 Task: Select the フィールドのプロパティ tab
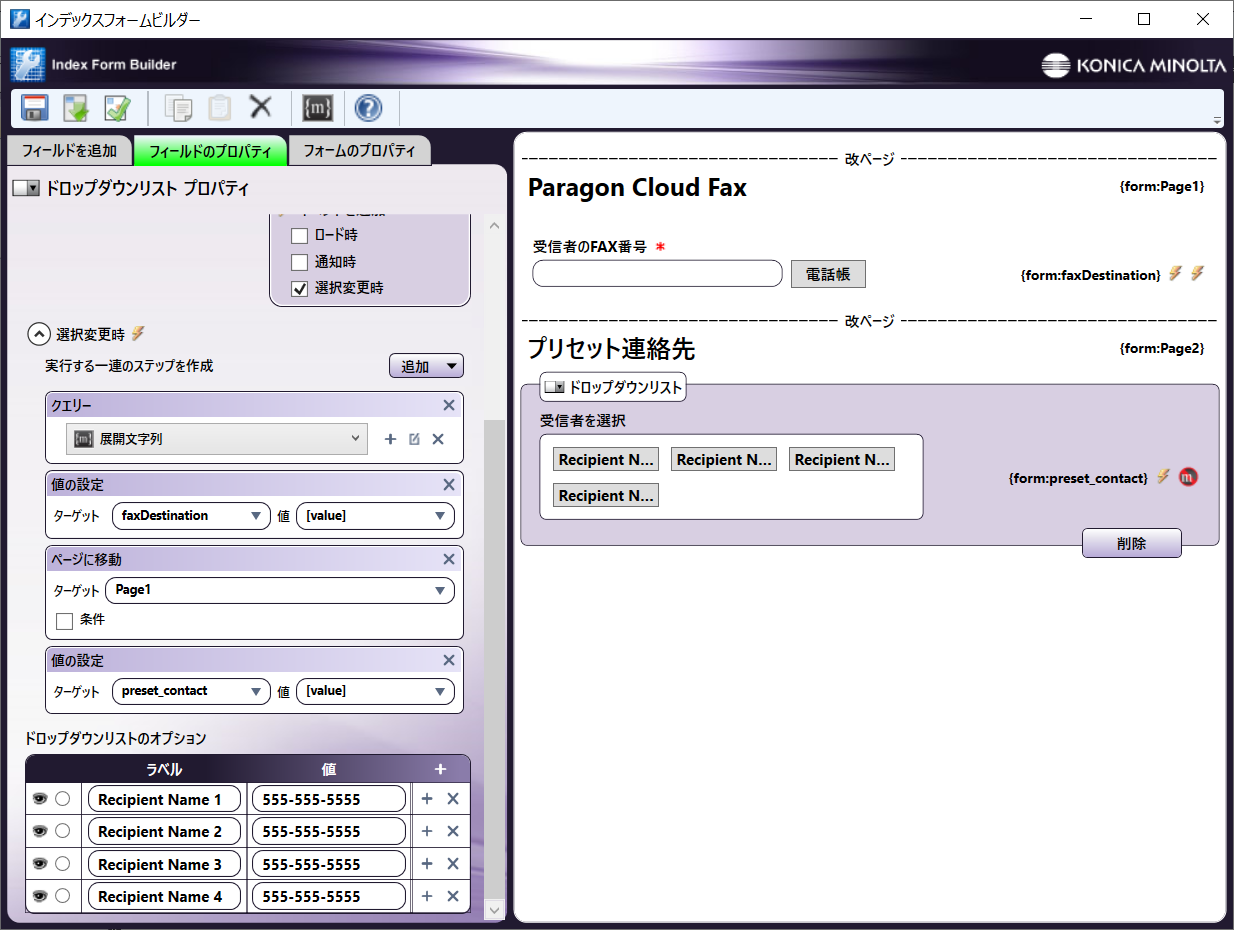(x=210, y=151)
